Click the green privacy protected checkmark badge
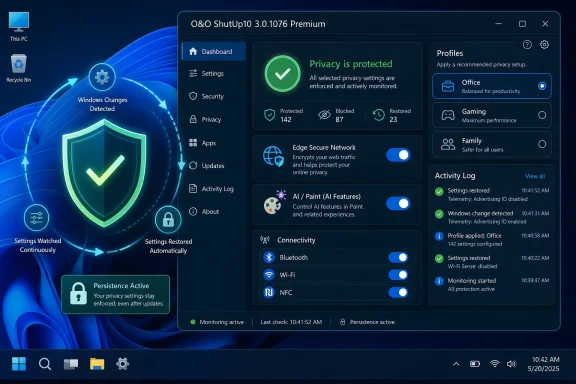The width and height of the screenshot is (576, 384). 282,74
